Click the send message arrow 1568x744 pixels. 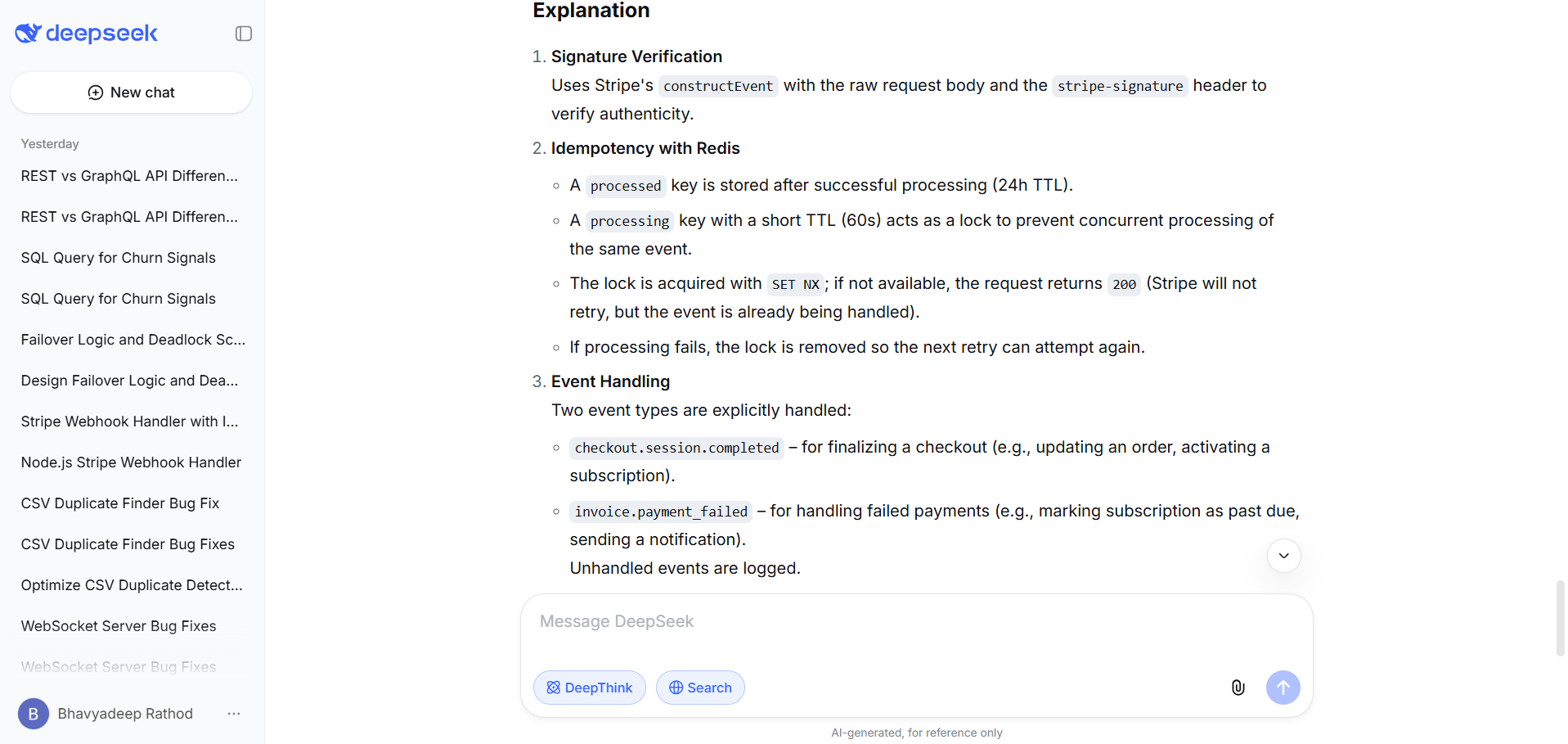pos(1283,688)
